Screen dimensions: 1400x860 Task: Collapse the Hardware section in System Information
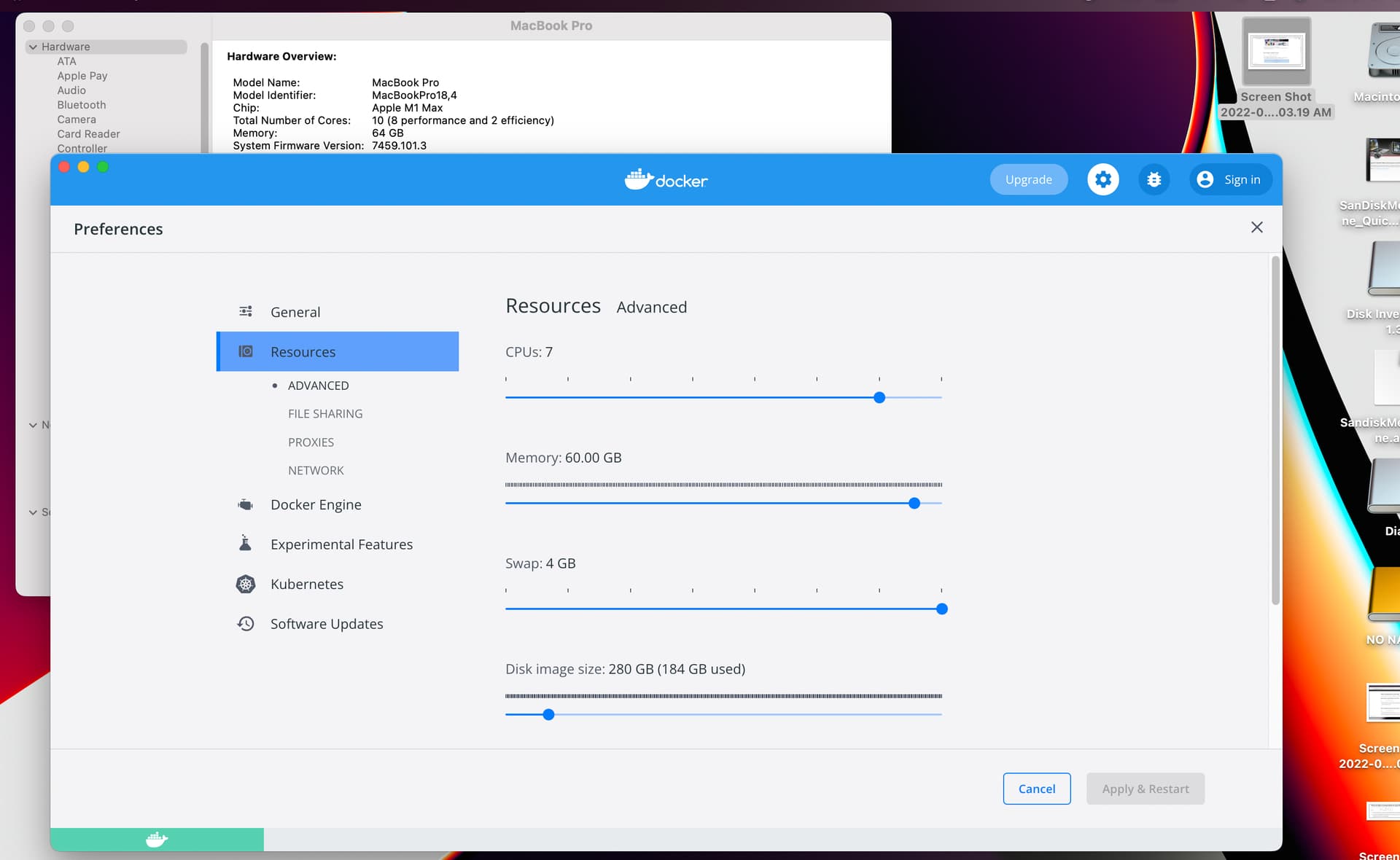pyautogui.click(x=33, y=46)
